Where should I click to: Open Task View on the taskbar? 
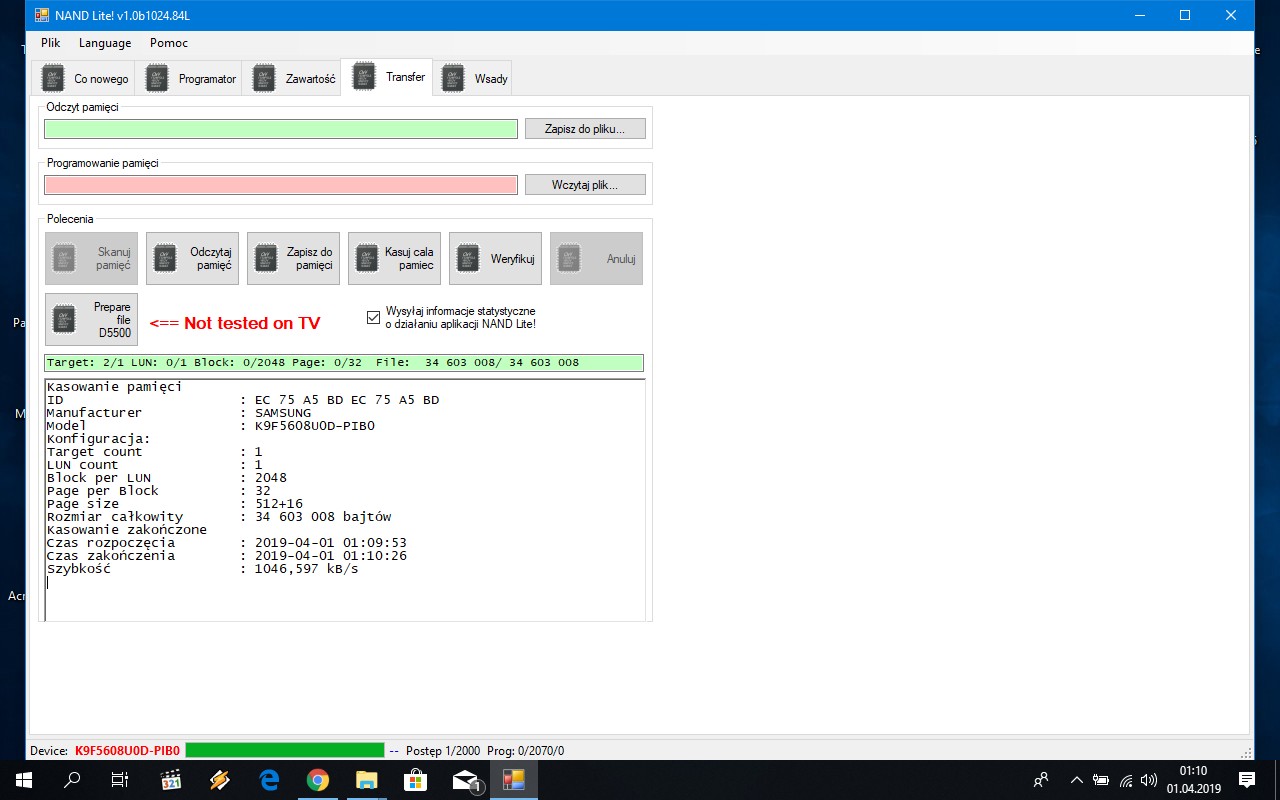(120, 780)
